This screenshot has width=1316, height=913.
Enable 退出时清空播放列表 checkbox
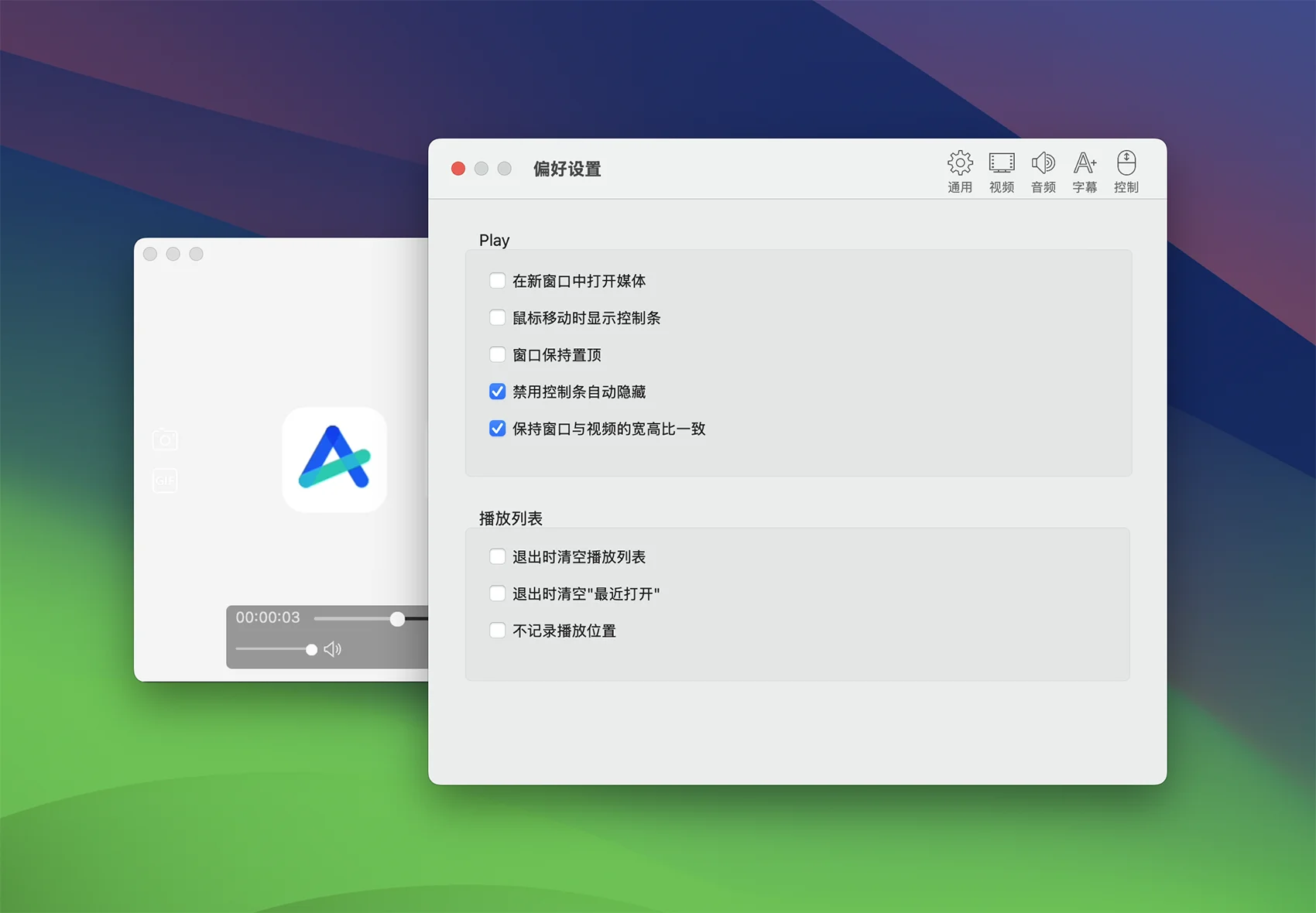(x=498, y=557)
